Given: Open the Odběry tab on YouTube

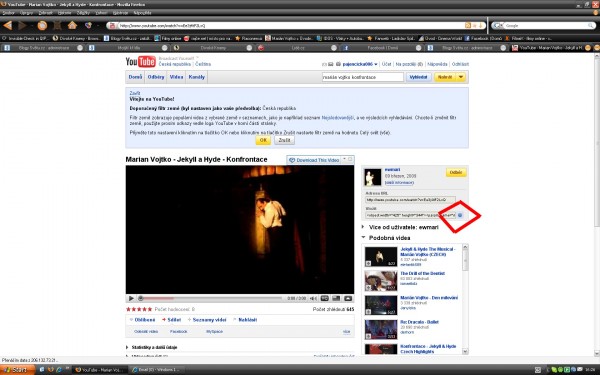Looking at the screenshot, I should [x=156, y=77].
